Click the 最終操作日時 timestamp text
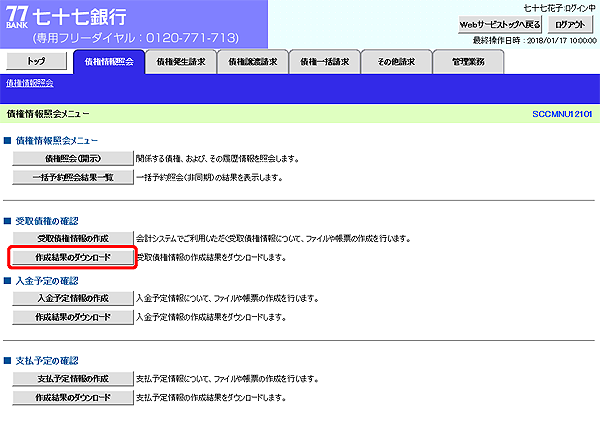This screenshot has height=434, width=600. pos(535,41)
